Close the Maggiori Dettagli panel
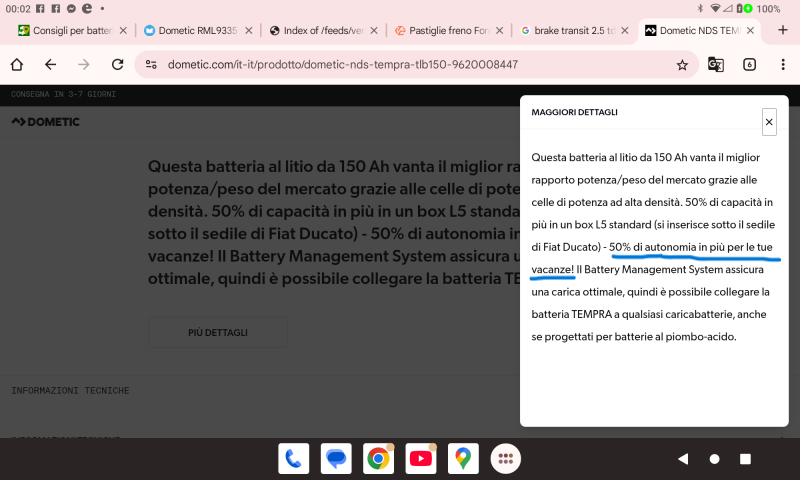Image resolution: width=800 pixels, height=480 pixels. [x=769, y=122]
